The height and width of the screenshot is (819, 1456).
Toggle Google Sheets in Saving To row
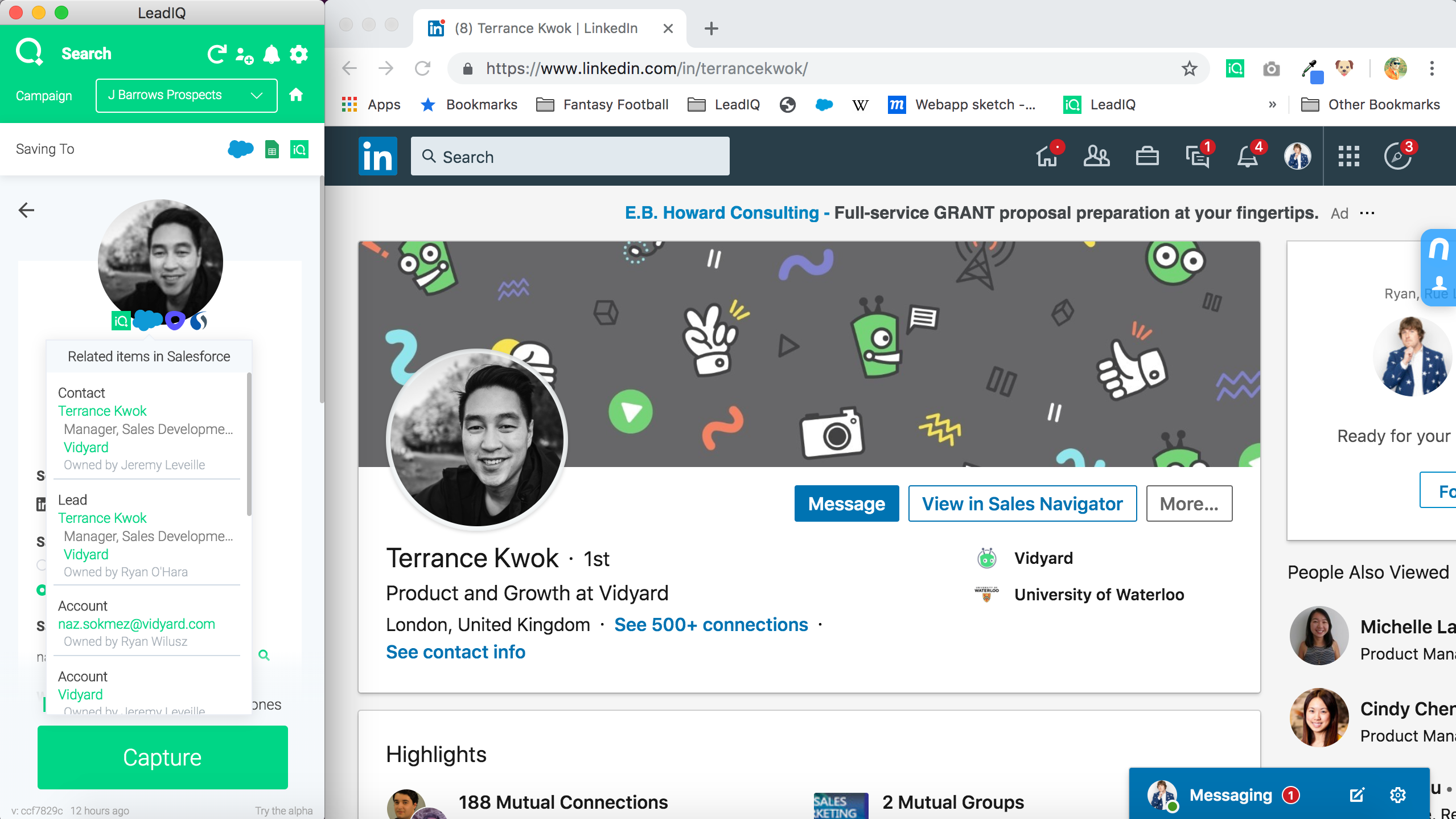(x=272, y=149)
